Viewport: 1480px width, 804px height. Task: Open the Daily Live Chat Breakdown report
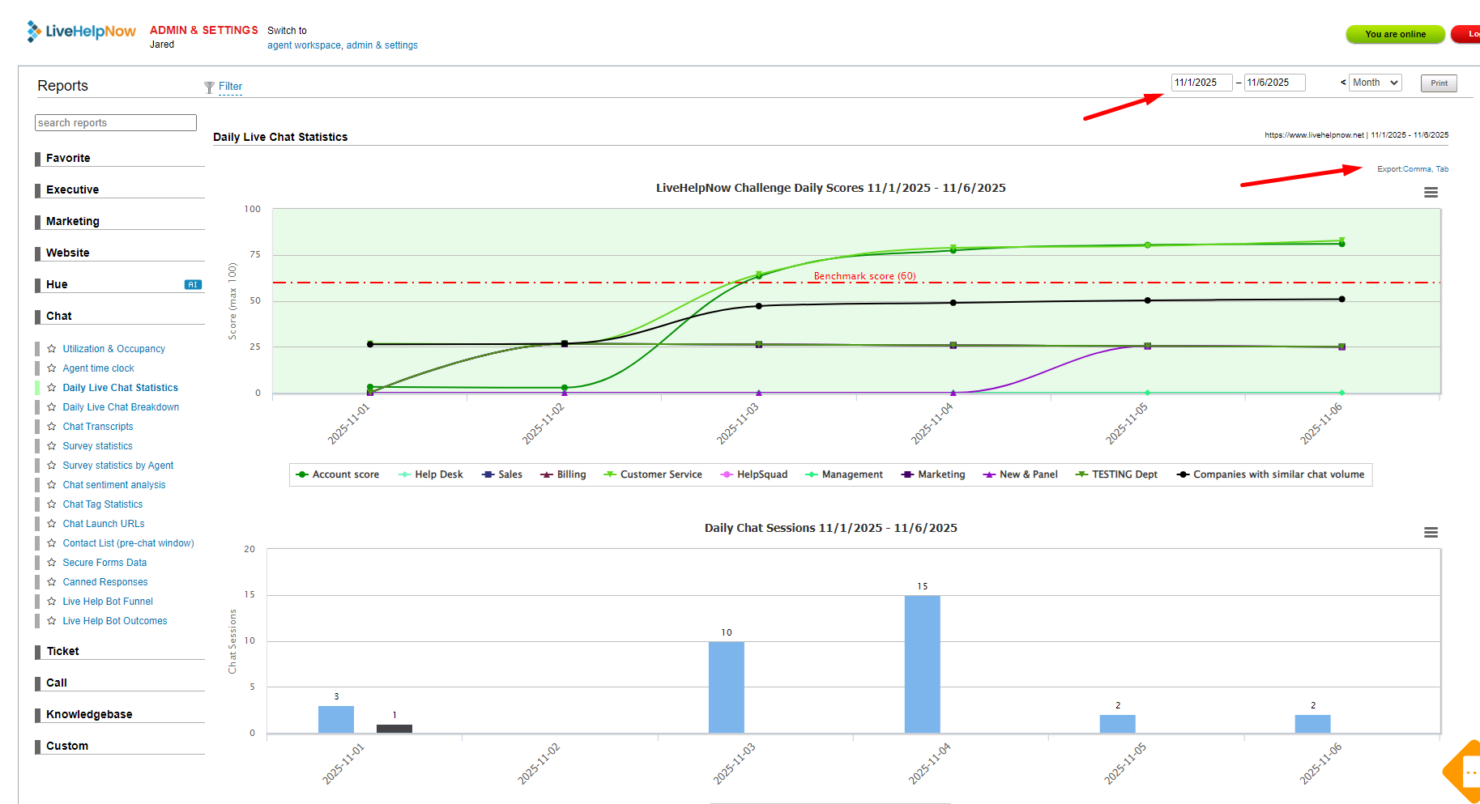[120, 407]
